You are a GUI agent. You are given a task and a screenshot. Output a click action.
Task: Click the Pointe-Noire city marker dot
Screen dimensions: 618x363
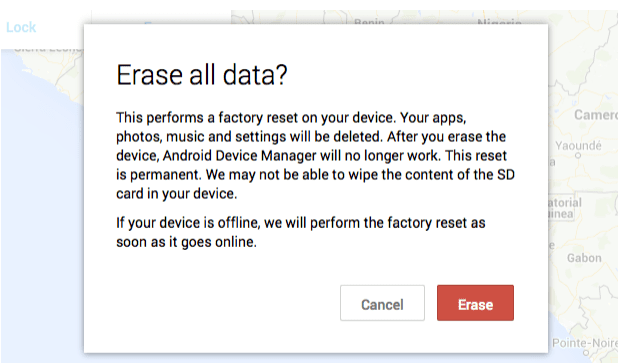586,353
